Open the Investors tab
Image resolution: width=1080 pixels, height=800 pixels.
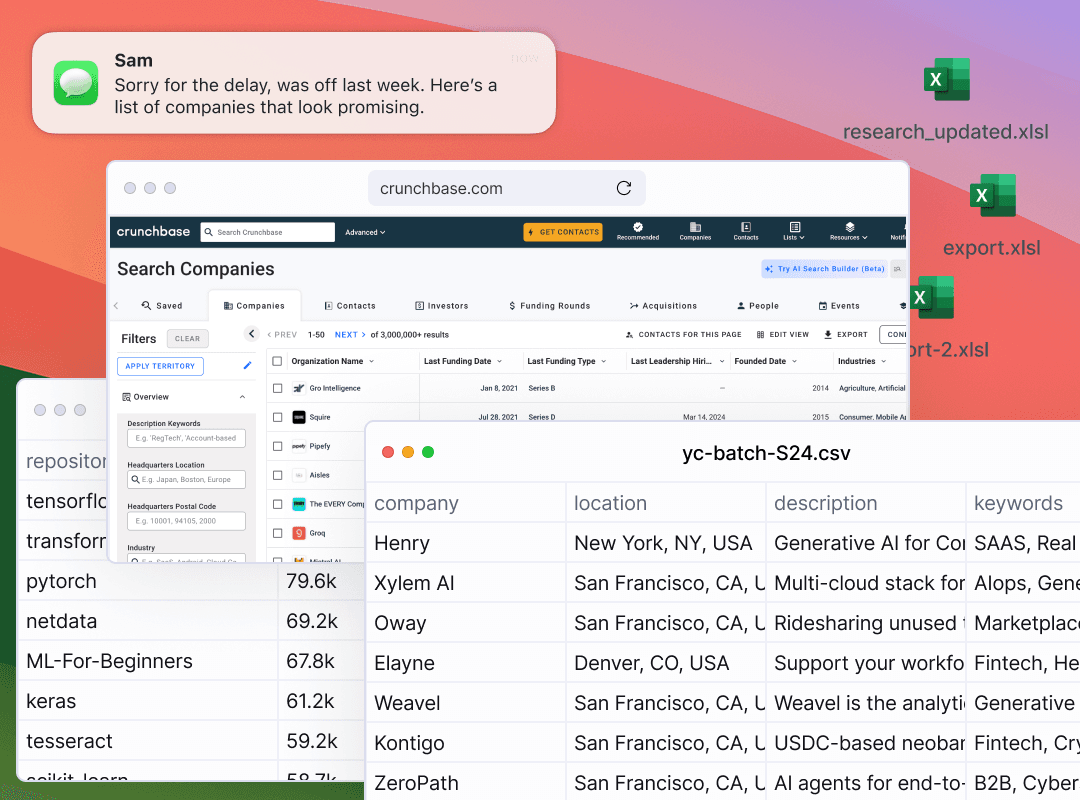442,305
